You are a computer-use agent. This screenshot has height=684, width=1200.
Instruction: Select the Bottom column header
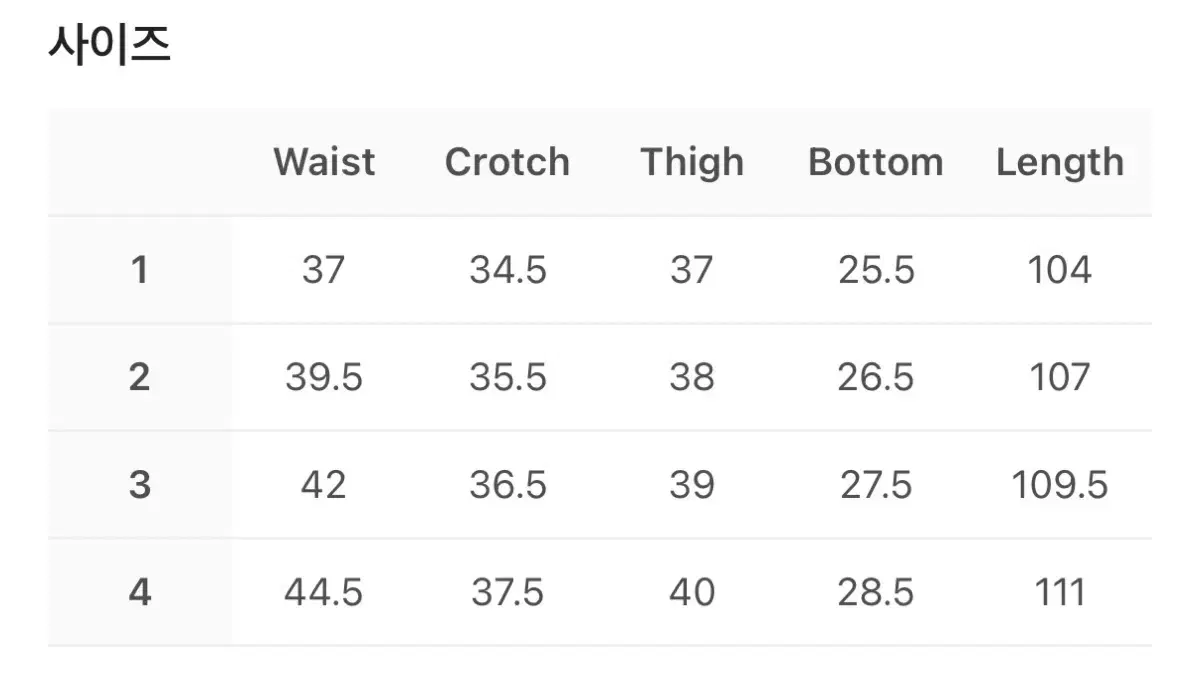click(x=876, y=162)
